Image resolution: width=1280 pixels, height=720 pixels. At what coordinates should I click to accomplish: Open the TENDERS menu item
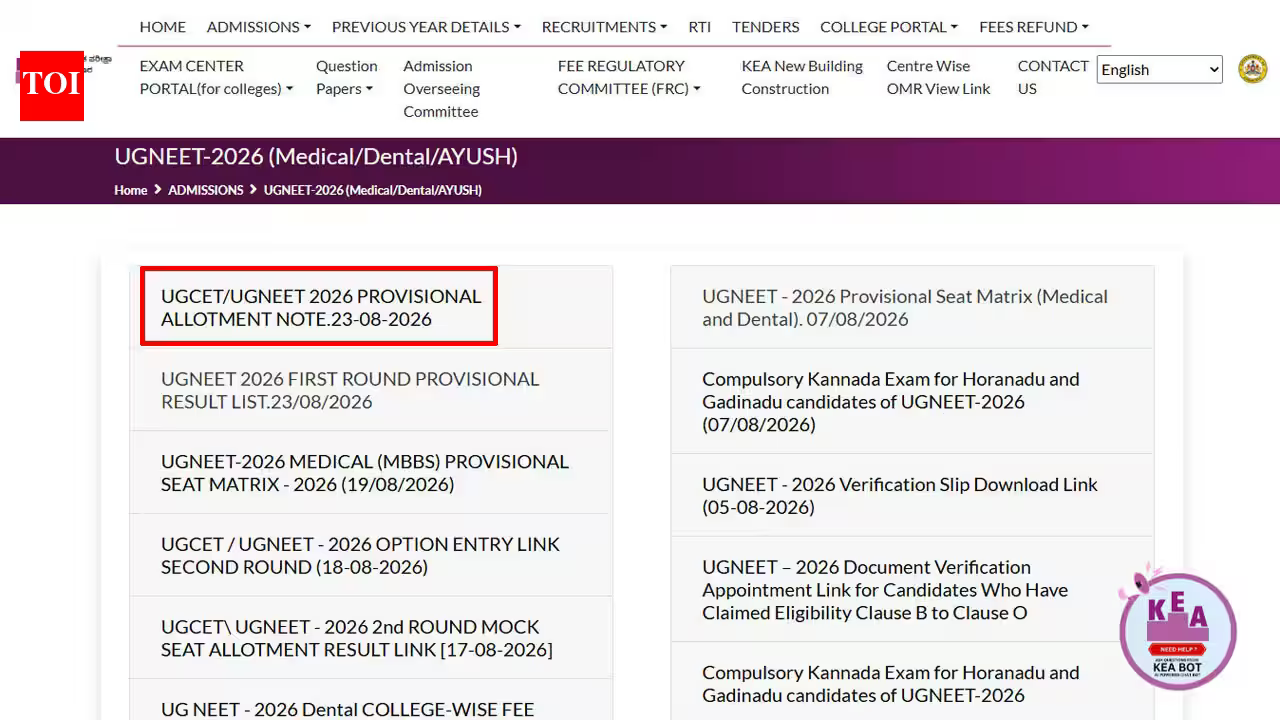[x=766, y=27]
